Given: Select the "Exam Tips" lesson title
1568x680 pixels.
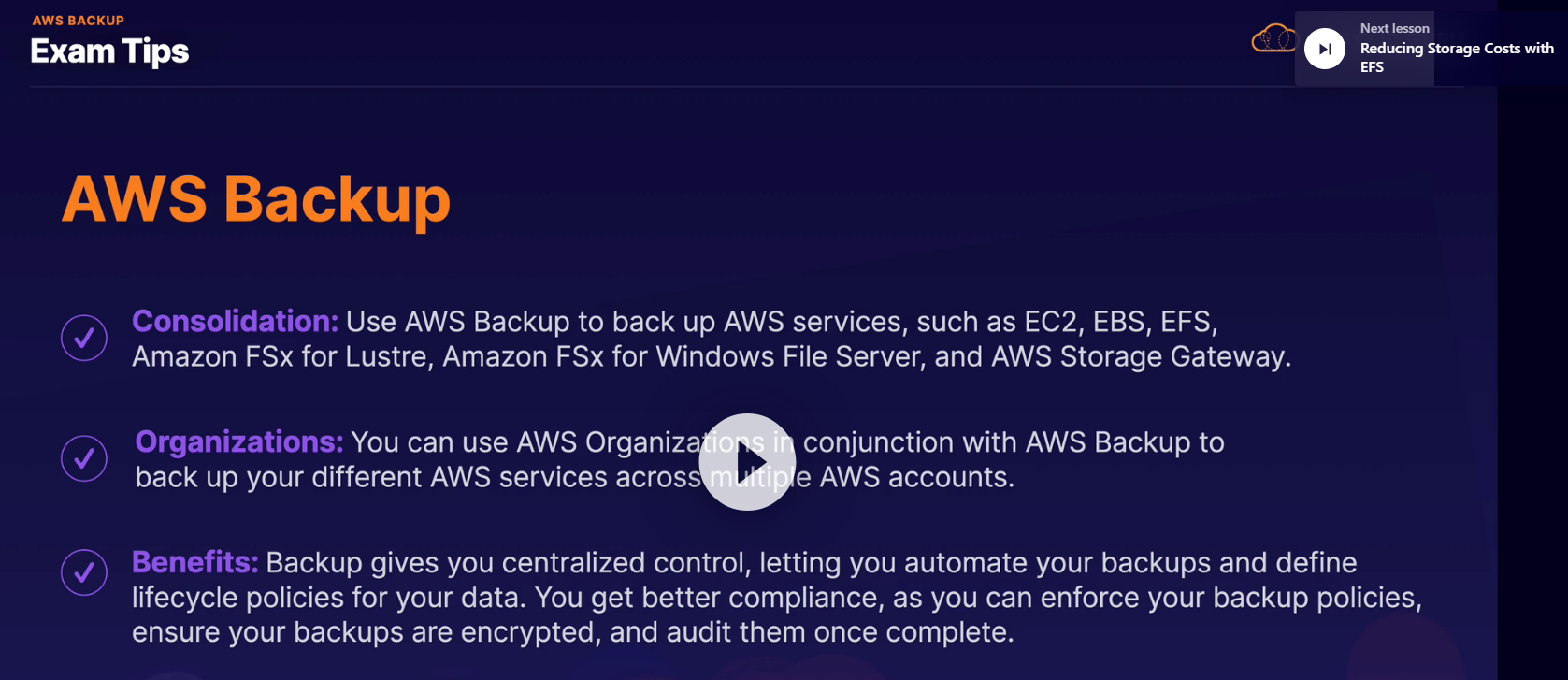Looking at the screenshot, I should pyautogui.click(x=109, y=51).
